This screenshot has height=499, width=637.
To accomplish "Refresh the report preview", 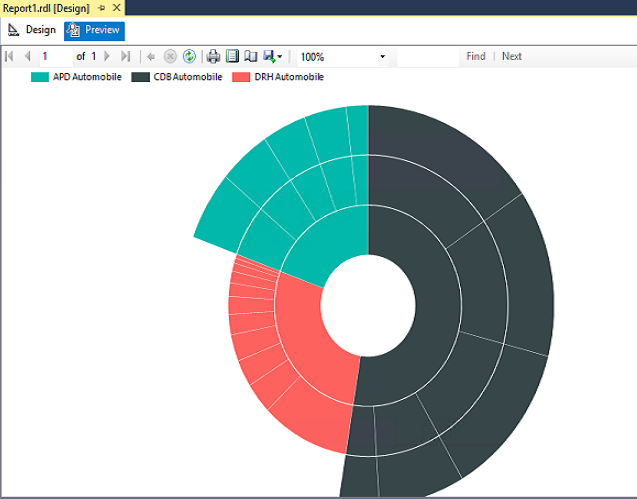I will click(189, 57).
